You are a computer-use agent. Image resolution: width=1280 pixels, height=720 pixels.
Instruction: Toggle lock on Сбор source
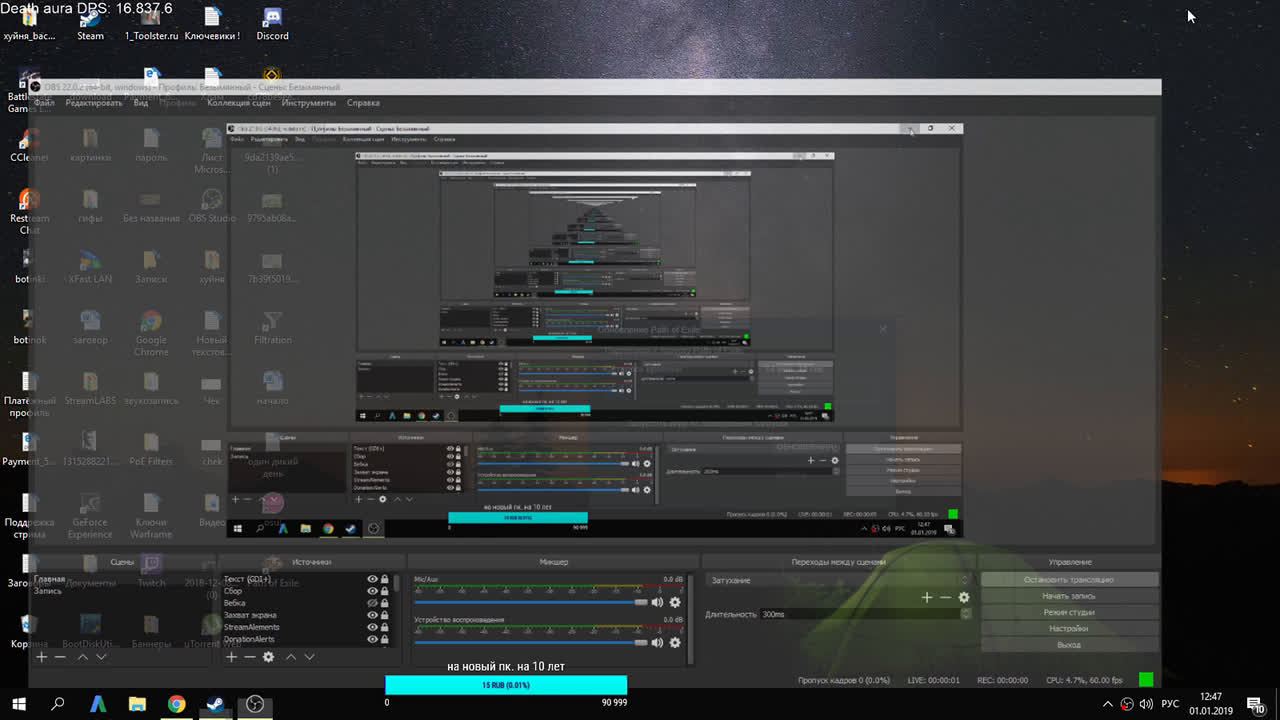[385, 591]
